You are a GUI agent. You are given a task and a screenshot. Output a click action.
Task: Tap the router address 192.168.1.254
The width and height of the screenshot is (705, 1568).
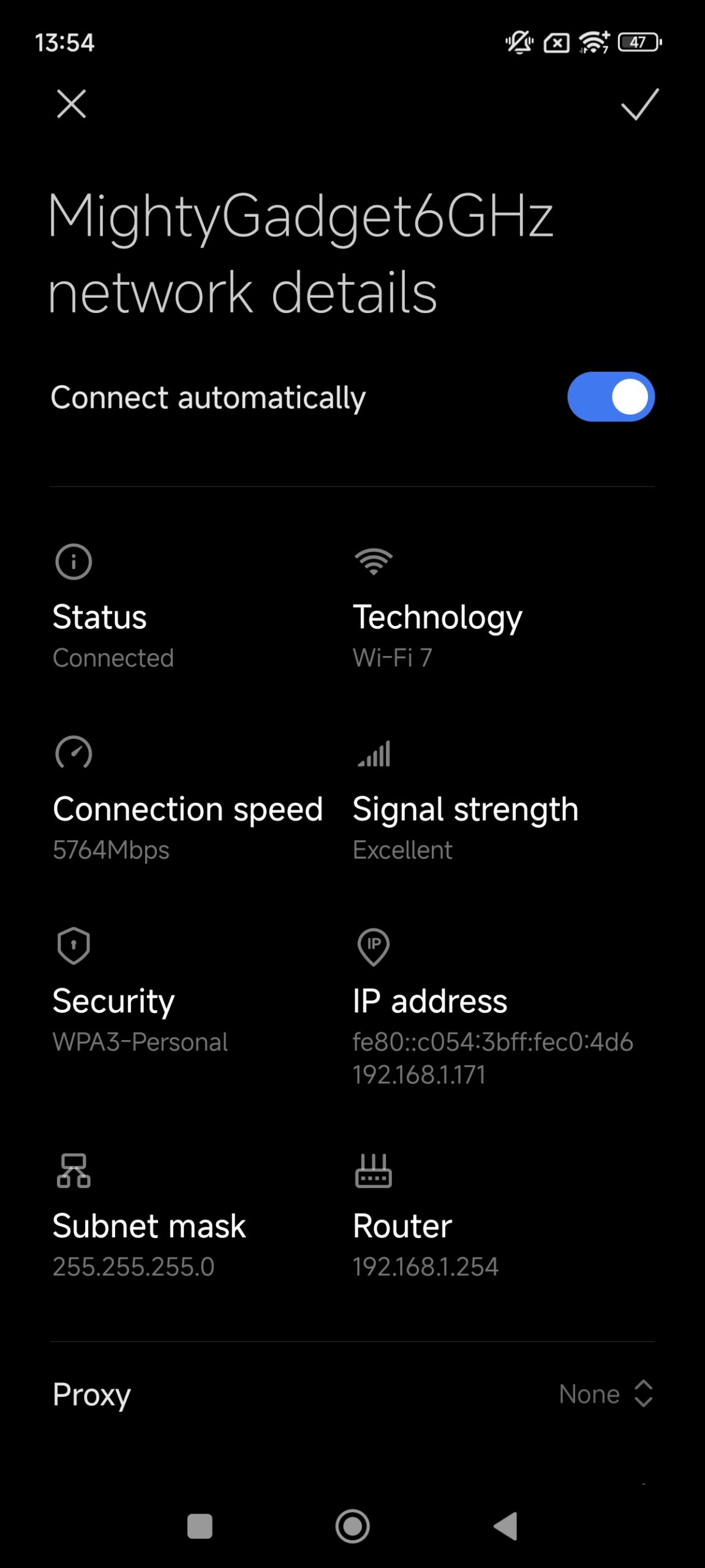click(x=425, y=1267)
